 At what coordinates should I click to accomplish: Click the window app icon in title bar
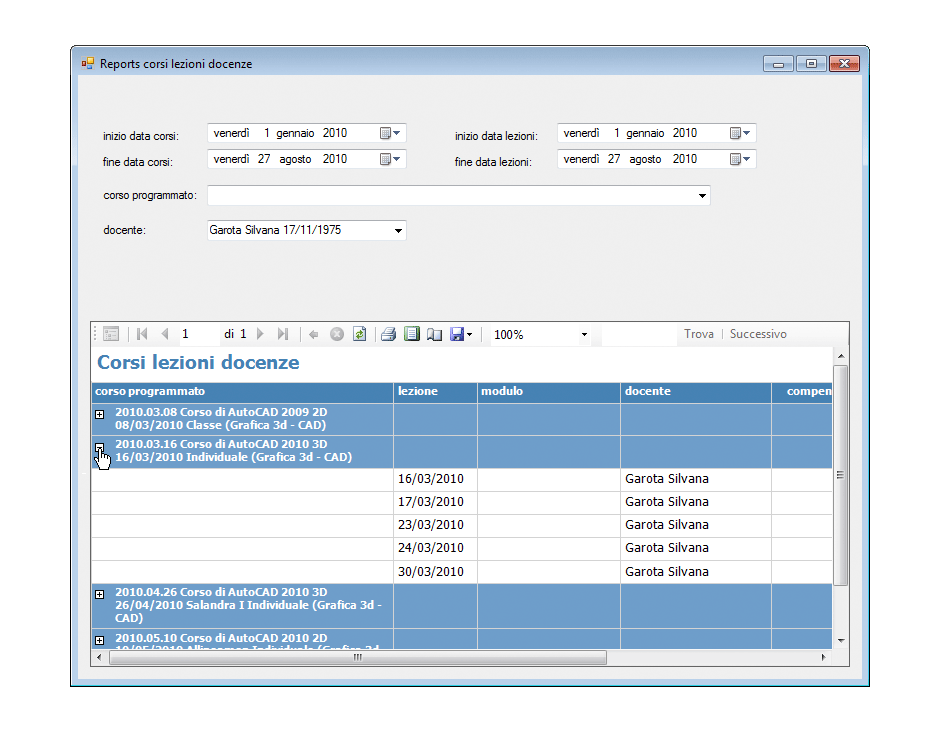click(x=88, y=64)
